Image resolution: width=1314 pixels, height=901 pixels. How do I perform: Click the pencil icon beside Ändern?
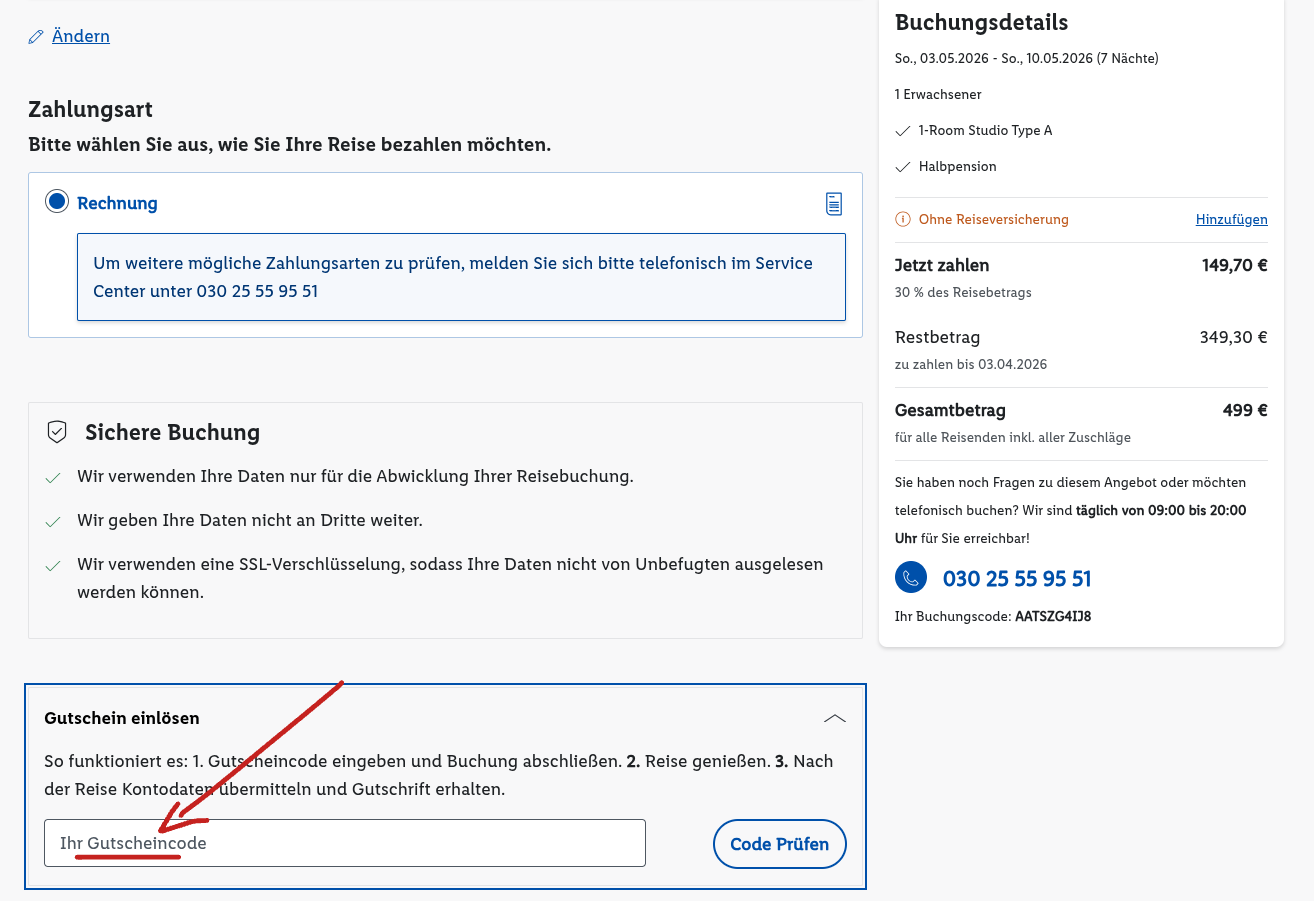click(37, 35)
